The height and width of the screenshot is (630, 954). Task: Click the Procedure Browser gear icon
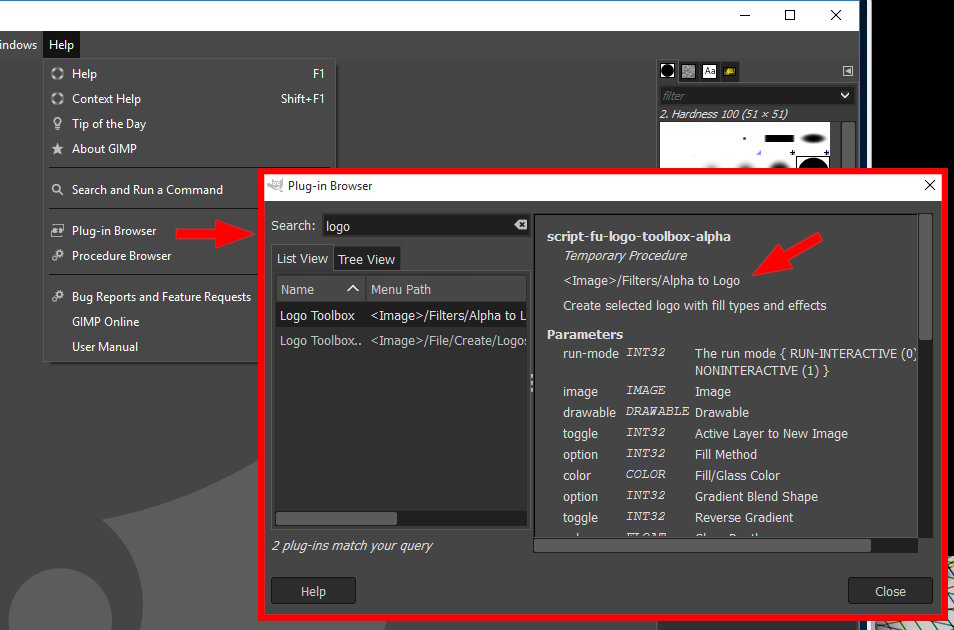[57, 256]
